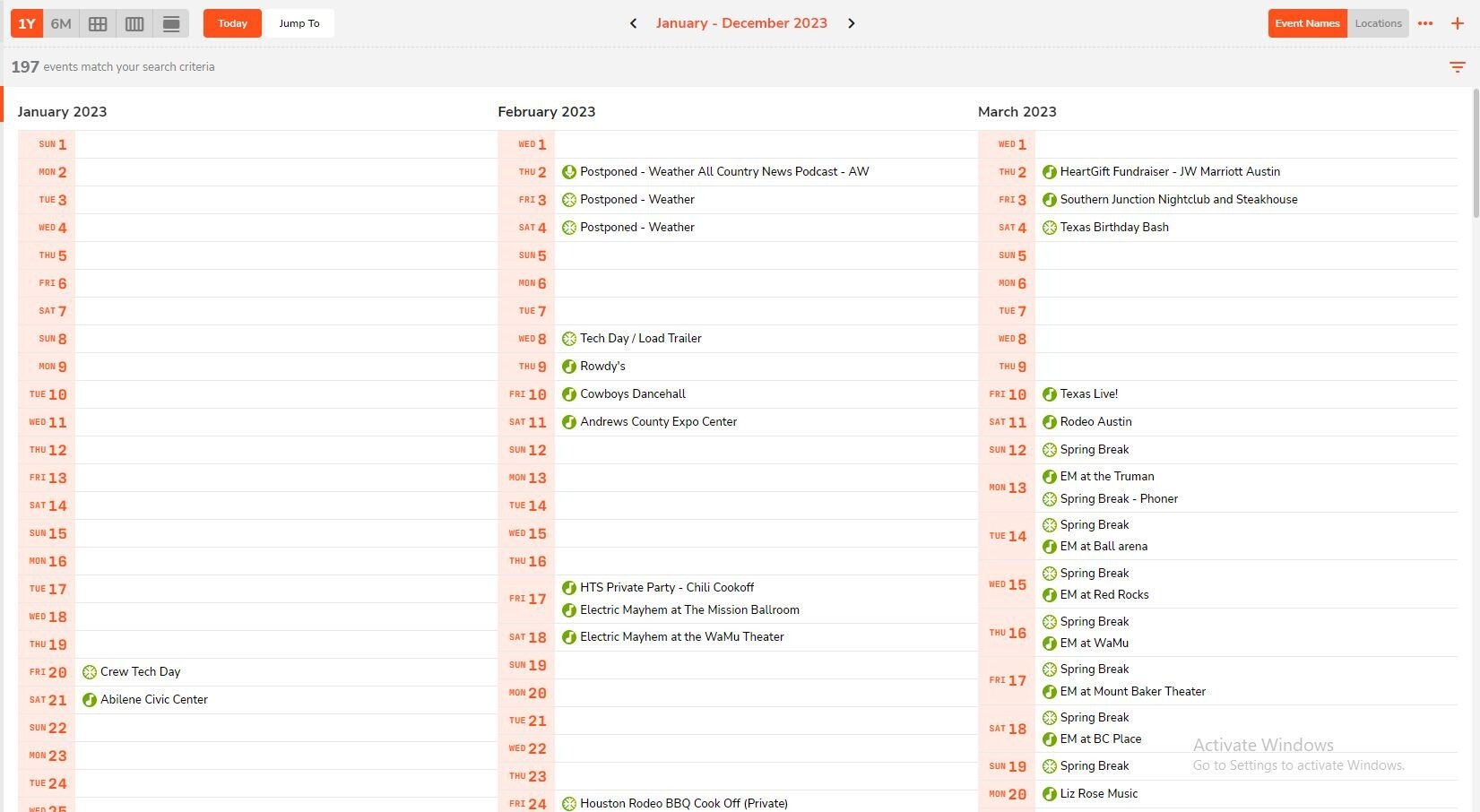Open HTS Private Party - Chili Cookoff
This screenshot has width=1480, height=812.
pos(667,587)
